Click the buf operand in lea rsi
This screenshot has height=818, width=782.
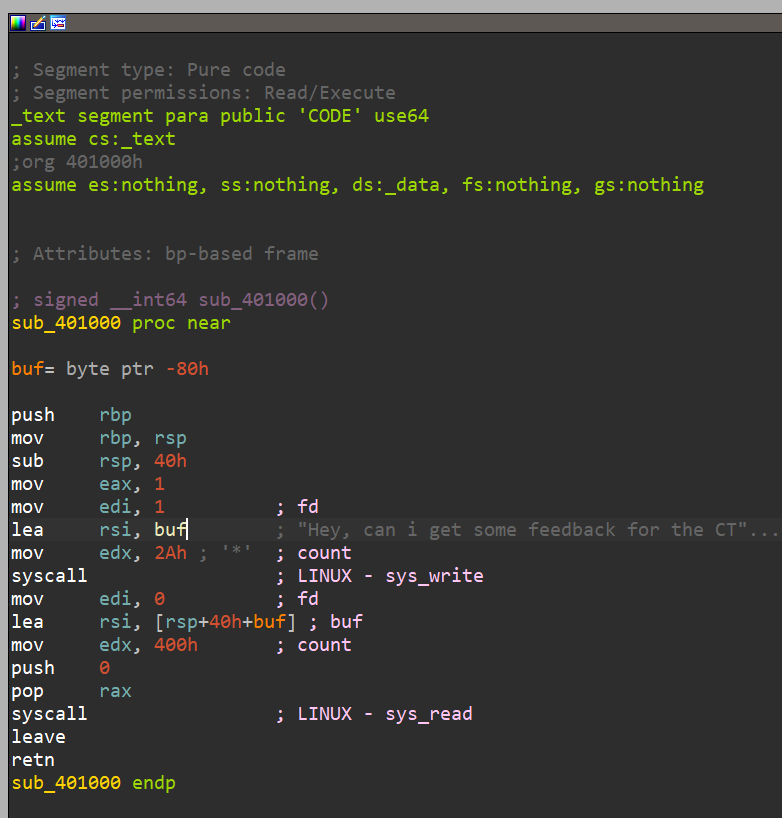(170, 530)
